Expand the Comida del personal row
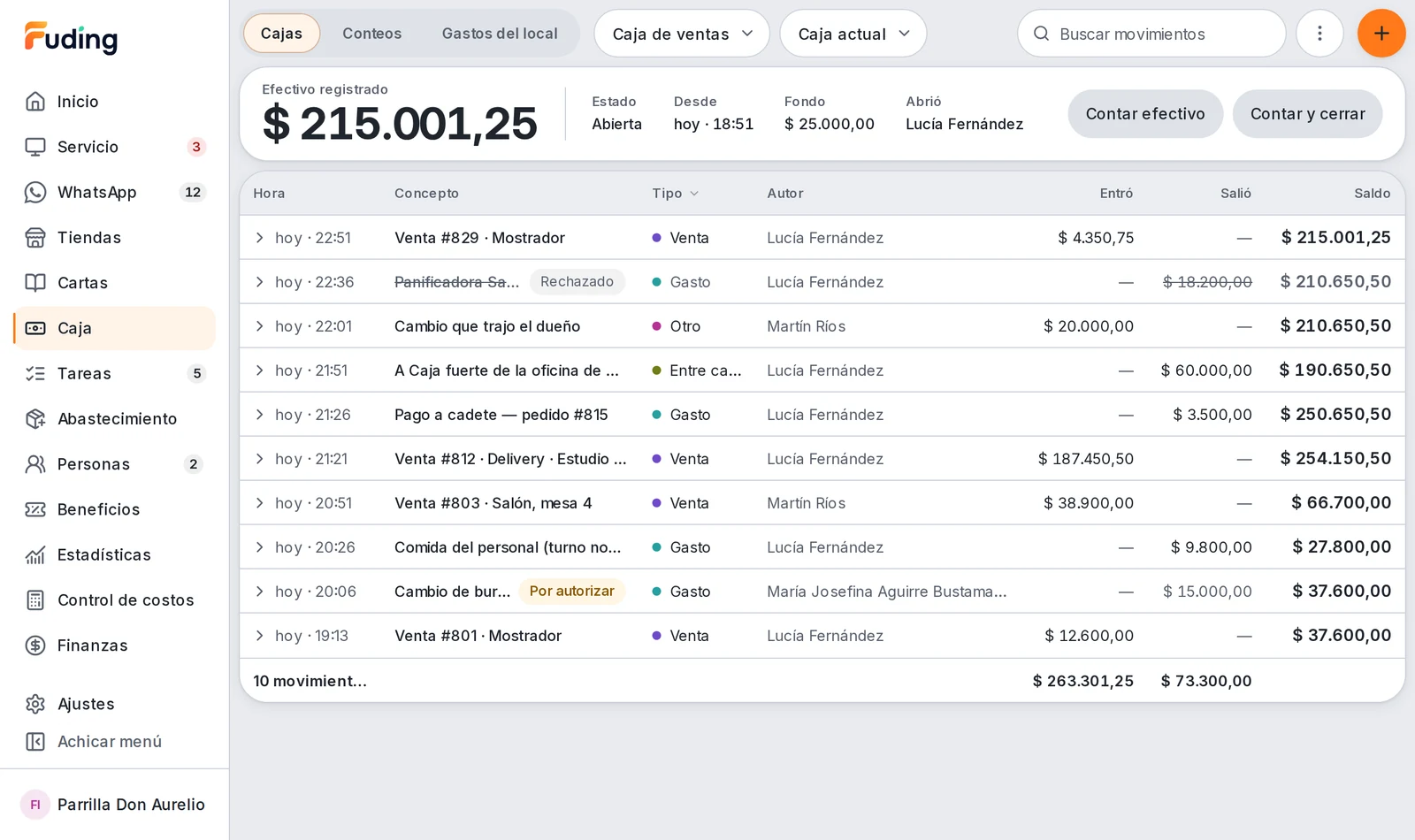 click(x=259, y=546)
